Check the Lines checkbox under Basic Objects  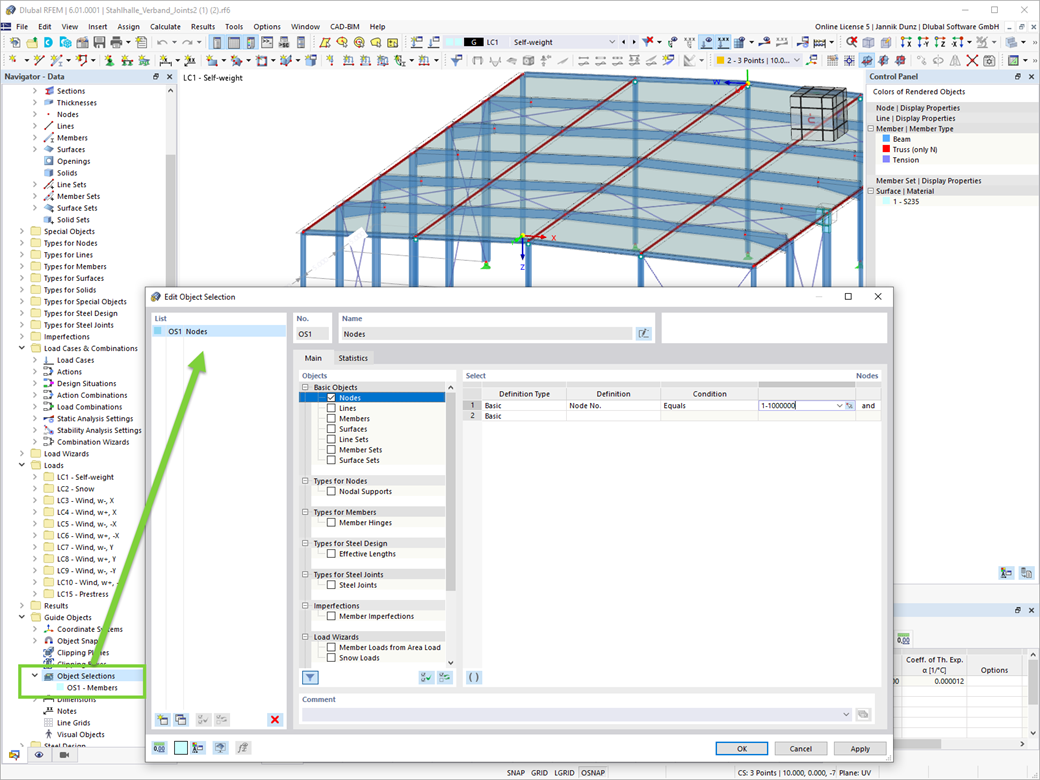[x=329, y=408]
